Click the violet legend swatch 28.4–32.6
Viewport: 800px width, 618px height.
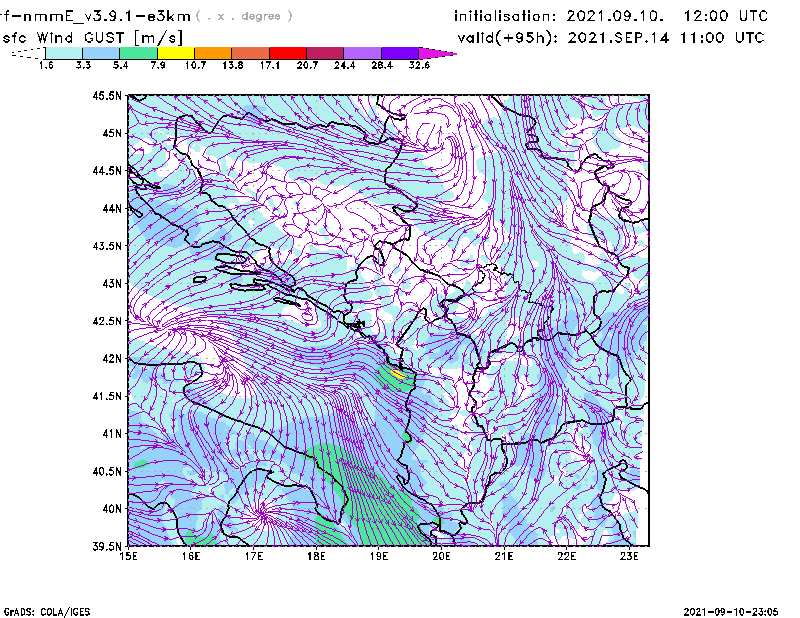[x=400, y=53]
